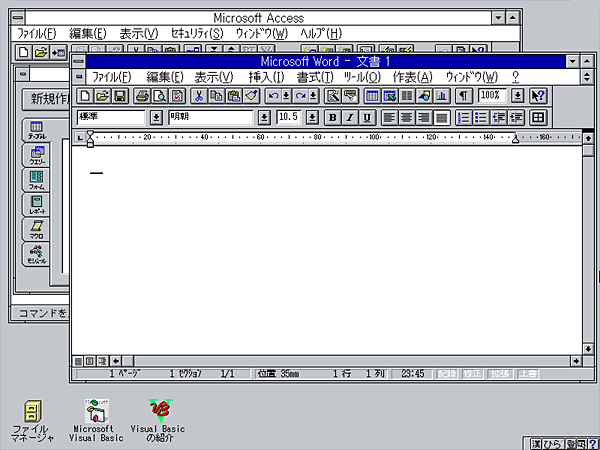
Task: Click the Redo arrow icon
Action: click(301, 96)
